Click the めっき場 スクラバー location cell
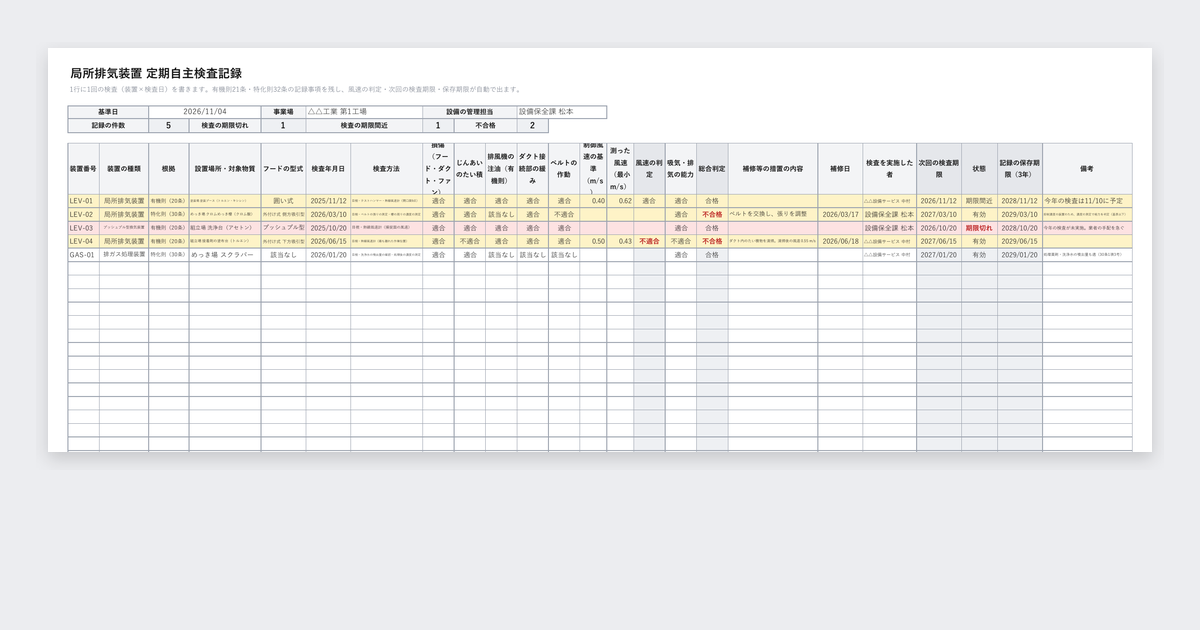Screen dimensions: 1200x630 coord(224,255)
